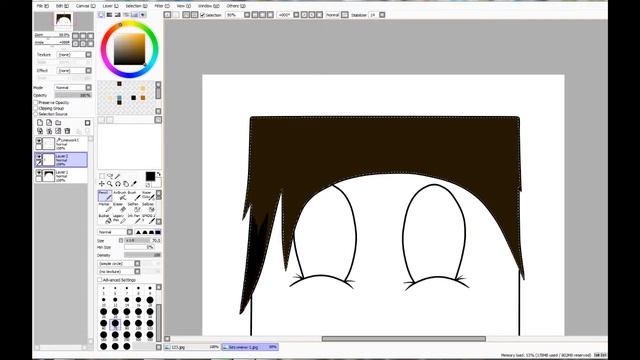Screen dimensions: 640x360
Task: Show the color wheel panel
Action: click(101, 15)
